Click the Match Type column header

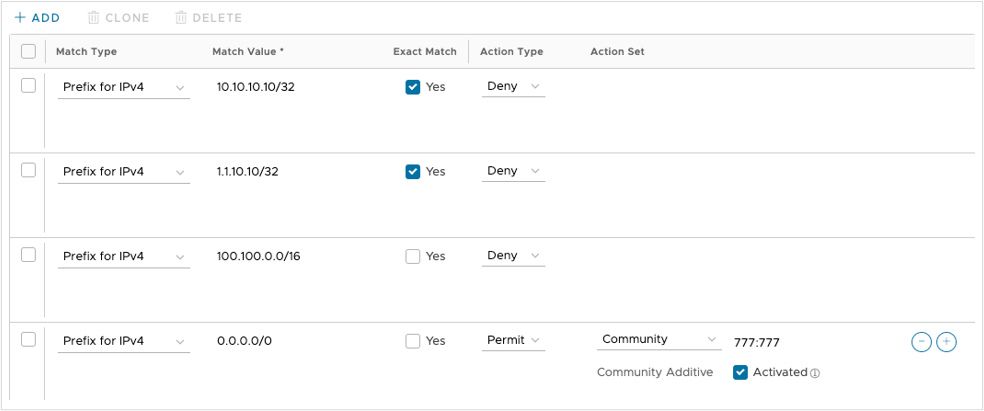tap(86, 51)
